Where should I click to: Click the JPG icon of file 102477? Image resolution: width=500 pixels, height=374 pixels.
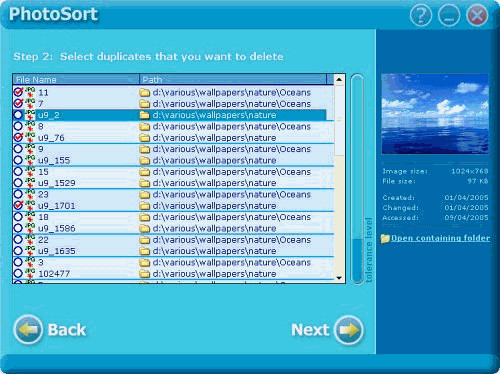30,273
